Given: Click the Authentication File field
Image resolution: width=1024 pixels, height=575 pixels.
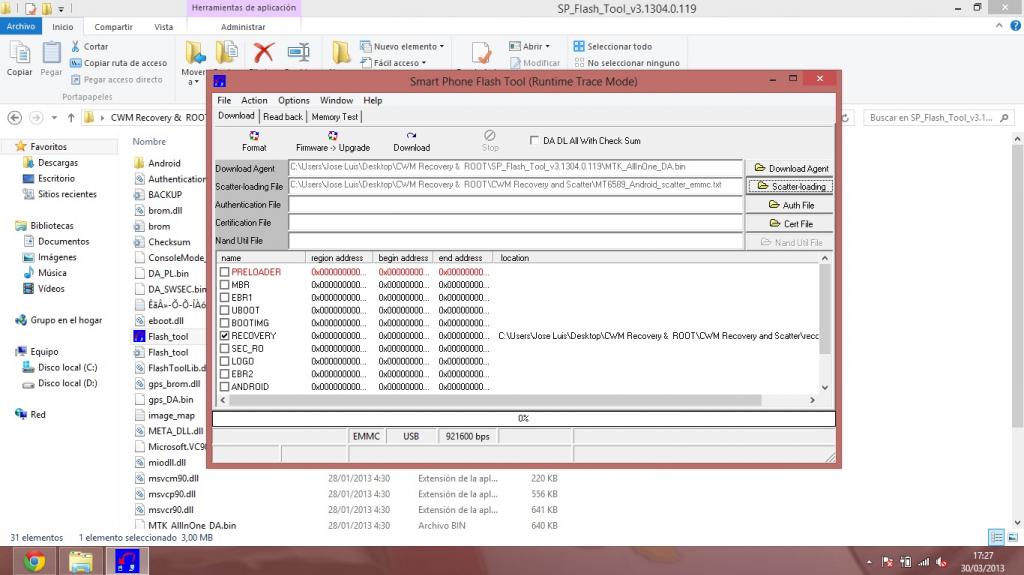Looking at the screenshot, I should (x=516, y=205).
